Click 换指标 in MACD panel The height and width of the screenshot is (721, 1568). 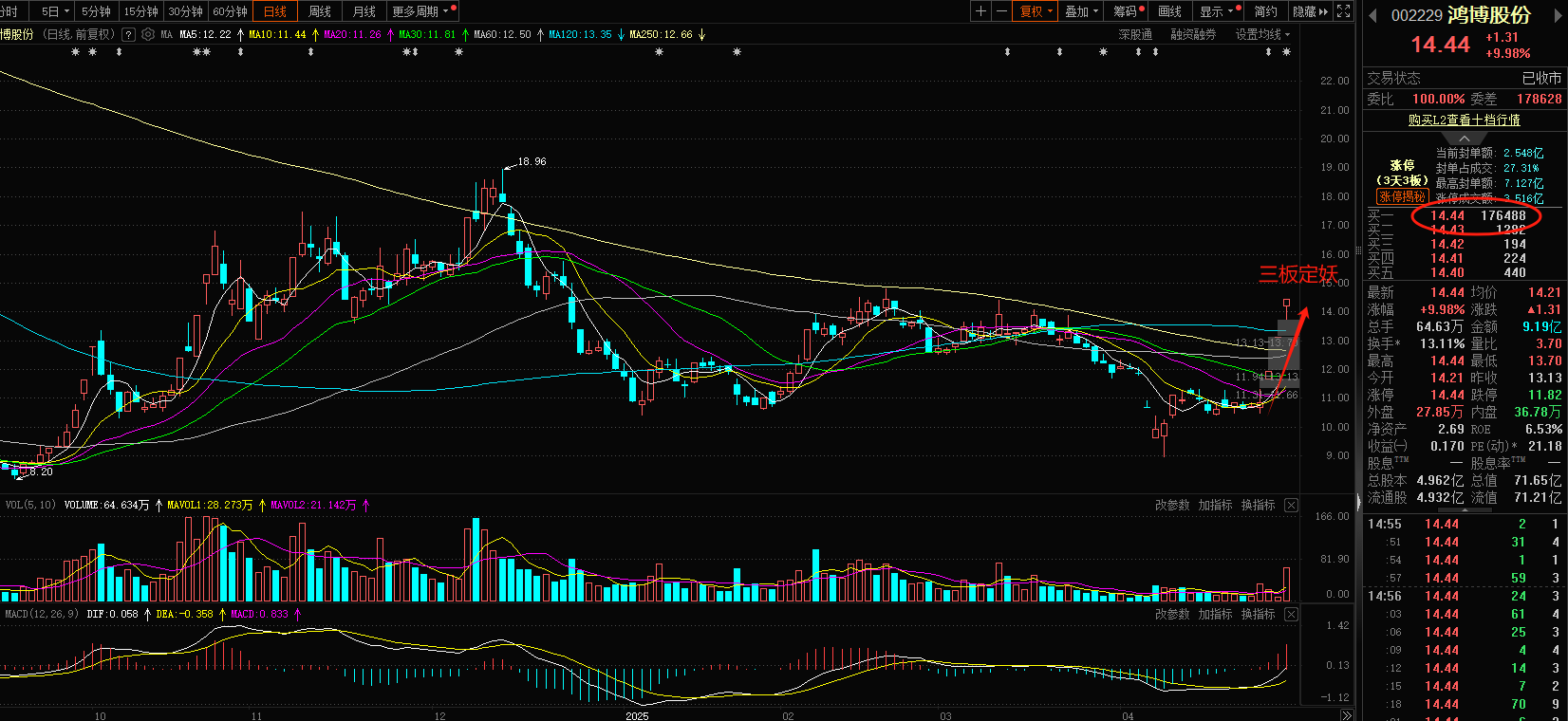click(x=1258, y=614)
